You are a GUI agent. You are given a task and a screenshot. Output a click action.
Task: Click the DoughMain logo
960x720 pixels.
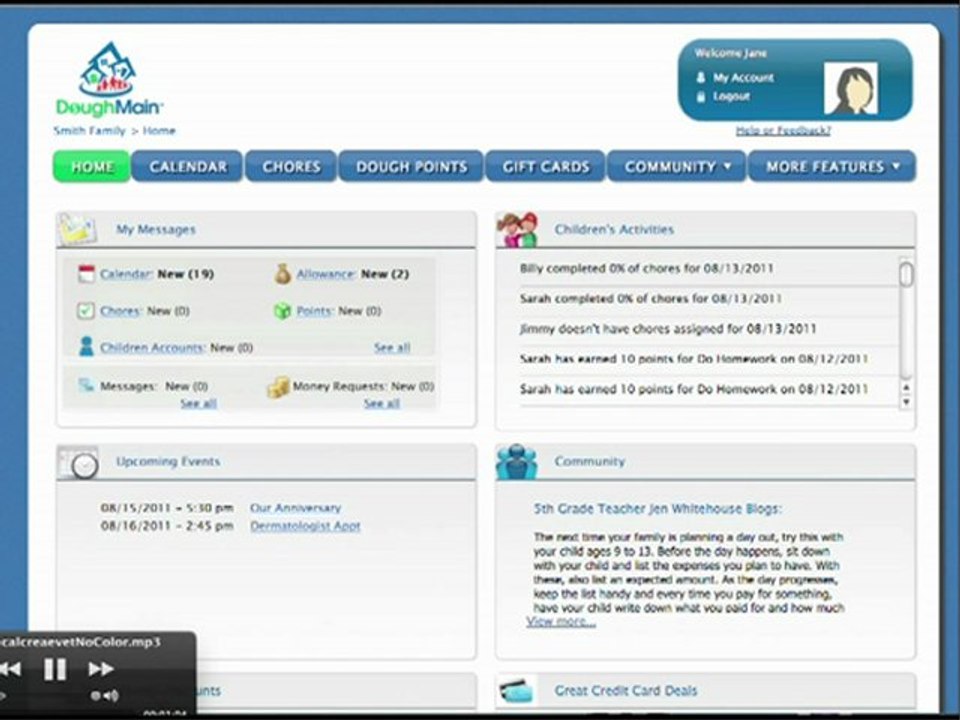[109, 79]
